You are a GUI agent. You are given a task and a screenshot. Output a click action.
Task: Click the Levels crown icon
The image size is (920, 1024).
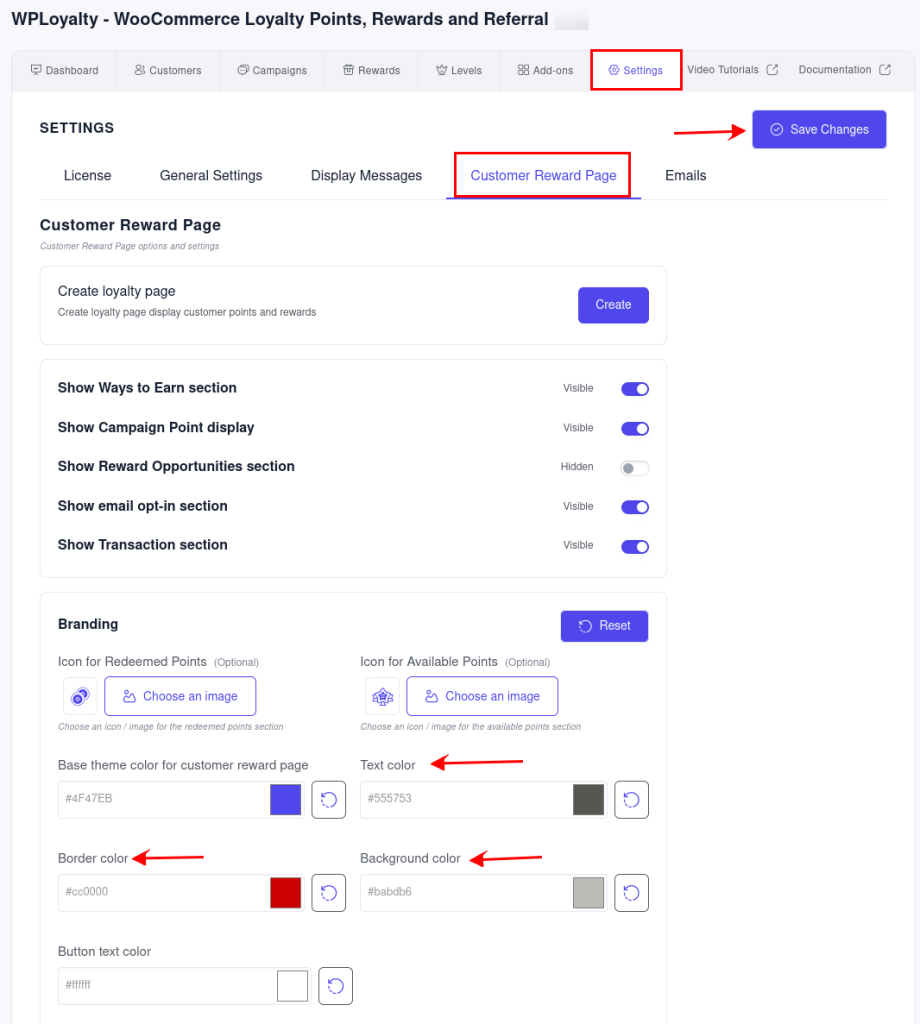441,70
